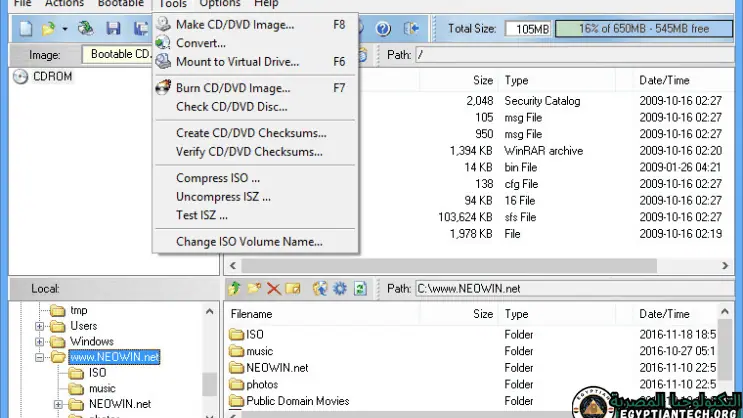Select Compress ISO menu entry
This screenshot has width=743, height=418.
coord(255,178)
